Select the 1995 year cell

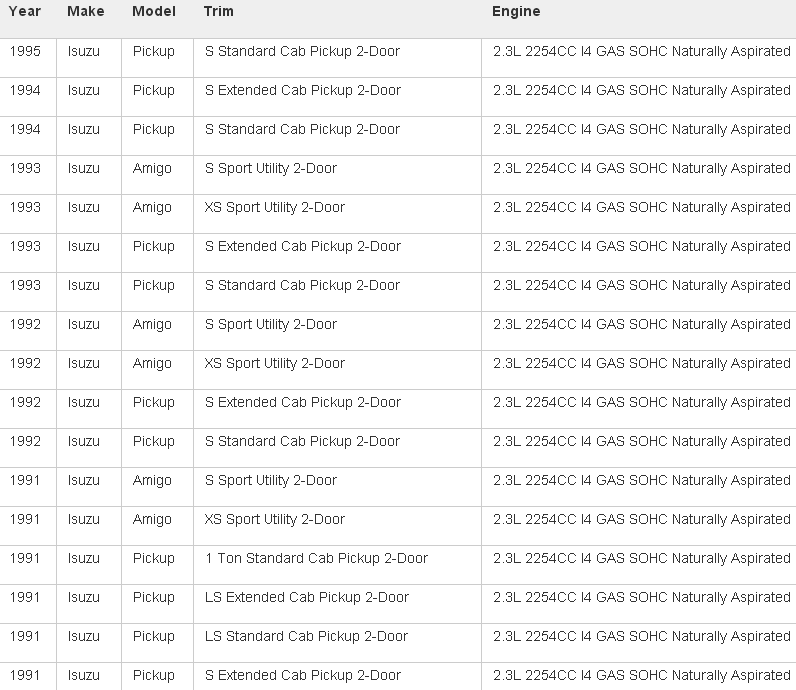pyautogui.click(x=26, y=51)
